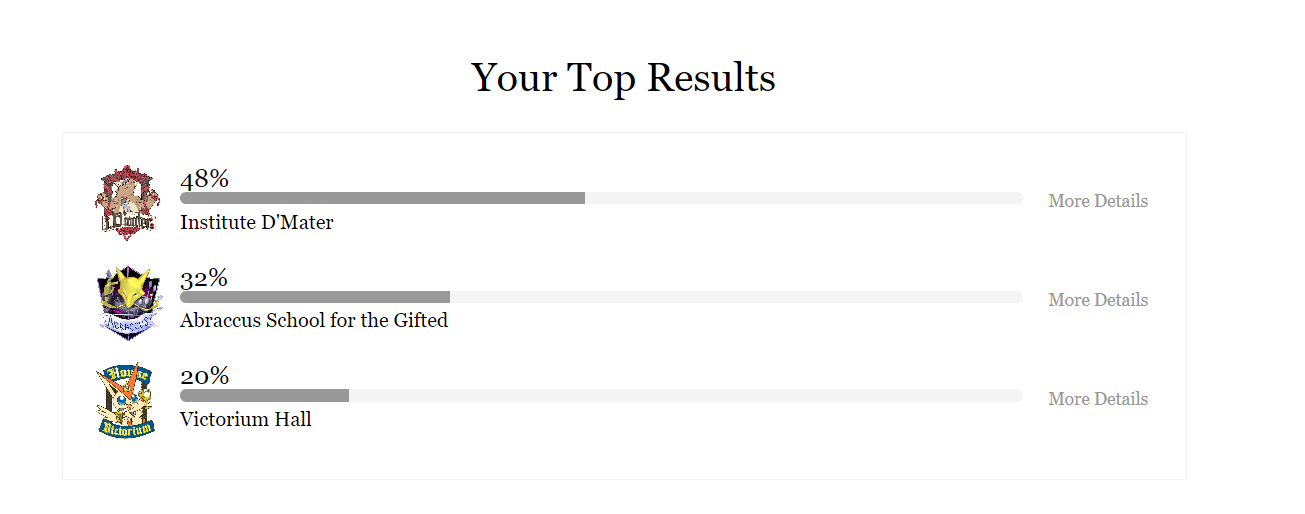Click the empty track of Abraccus School's bar
This screenshot has height=514, width=1305.
(x=735, y=297)
